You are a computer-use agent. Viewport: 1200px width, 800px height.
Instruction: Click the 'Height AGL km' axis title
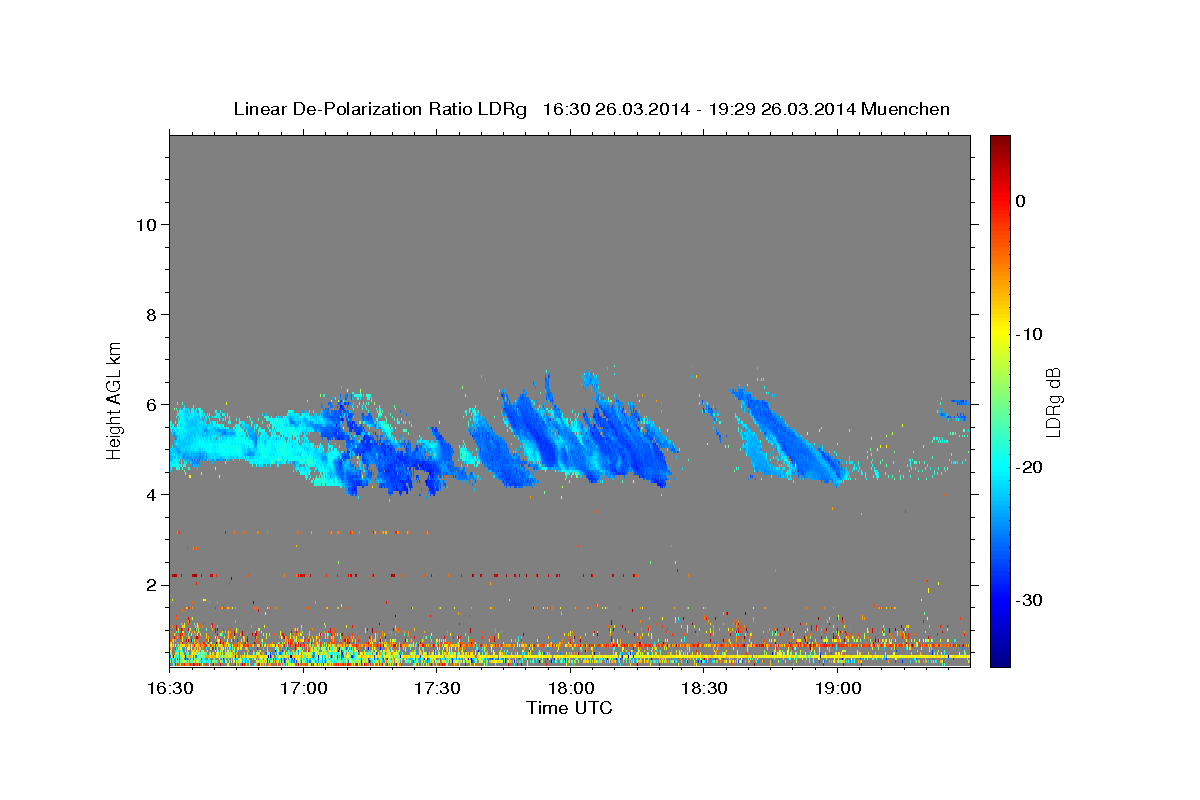pos(115,399)
